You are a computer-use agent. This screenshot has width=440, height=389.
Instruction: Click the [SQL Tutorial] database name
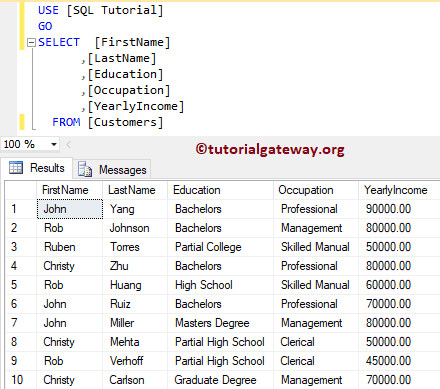pos(115,10)
